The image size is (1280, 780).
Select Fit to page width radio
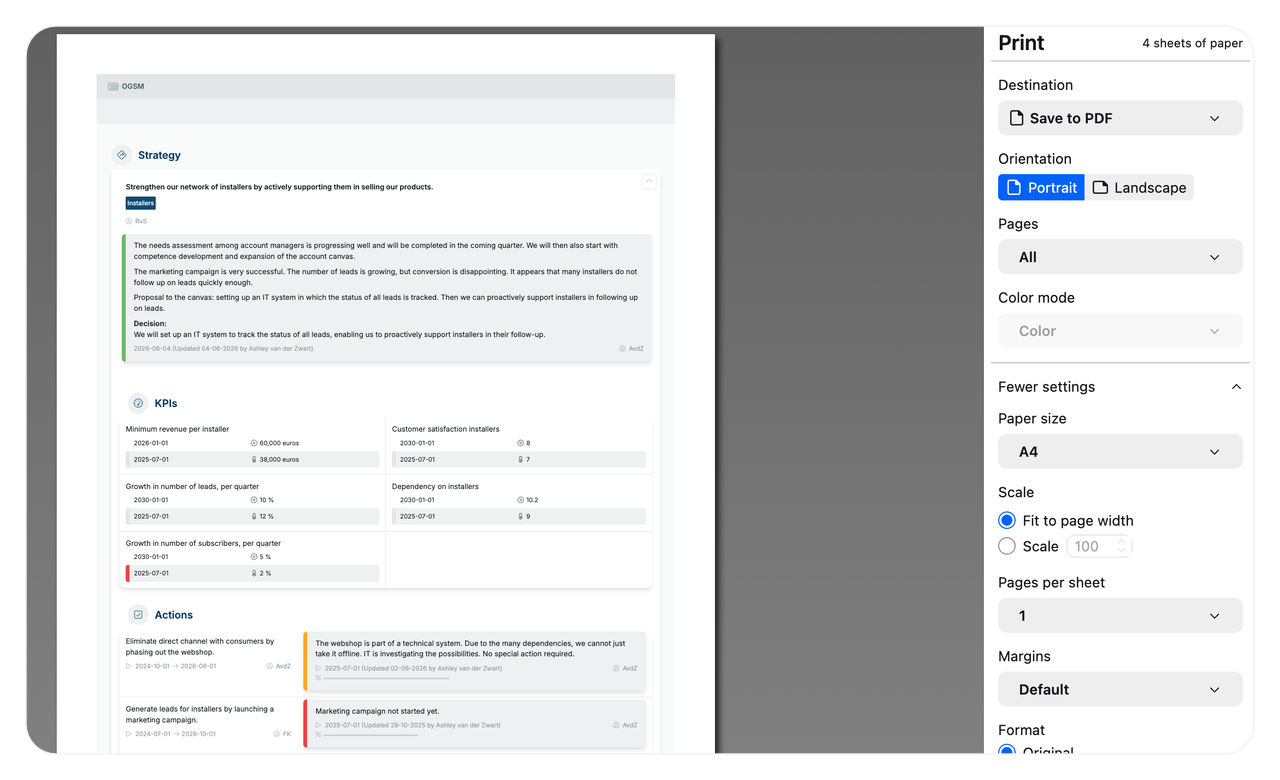coord(1007,520)
